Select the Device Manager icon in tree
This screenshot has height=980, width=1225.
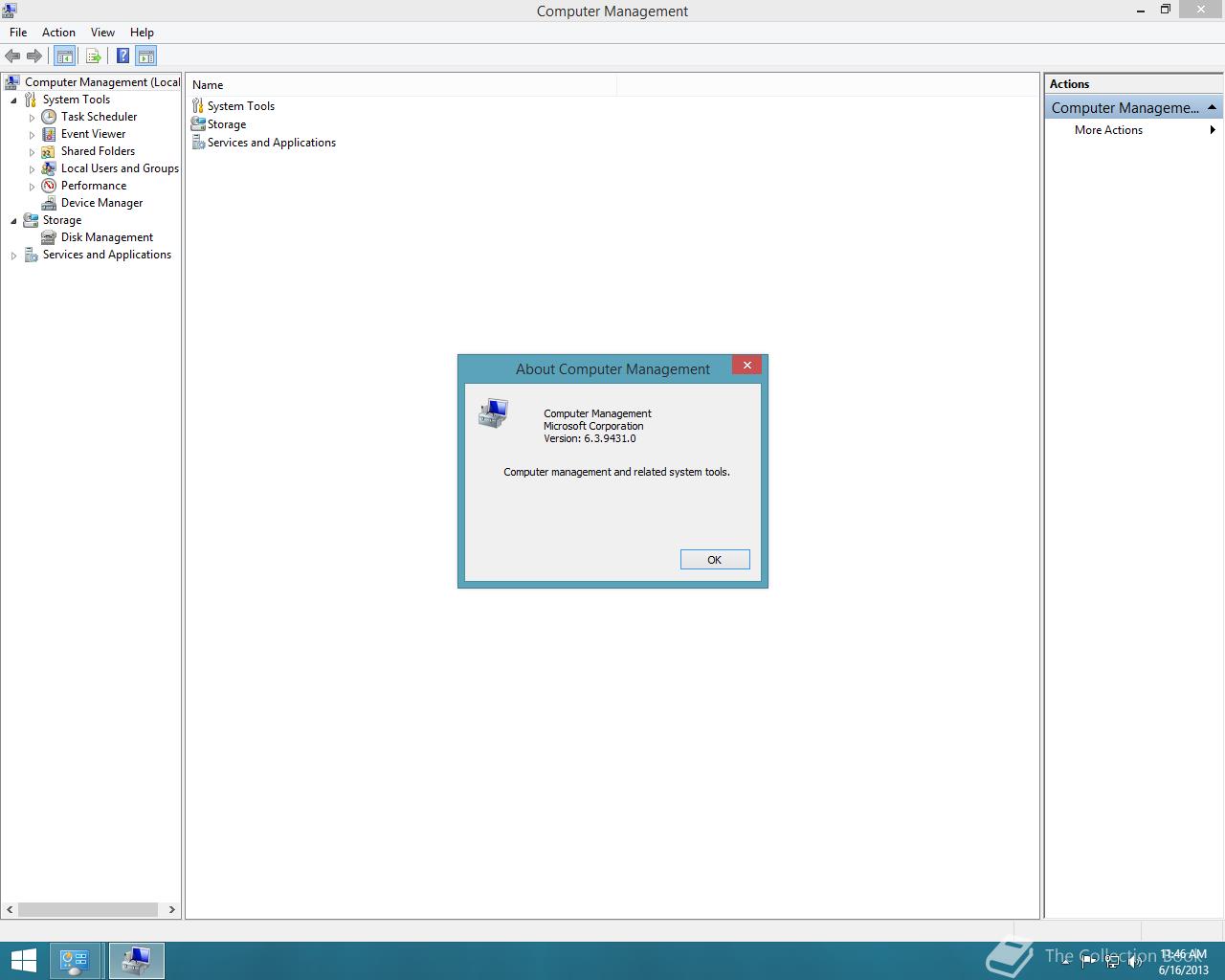pyautogui.click(x=49, y=203)
